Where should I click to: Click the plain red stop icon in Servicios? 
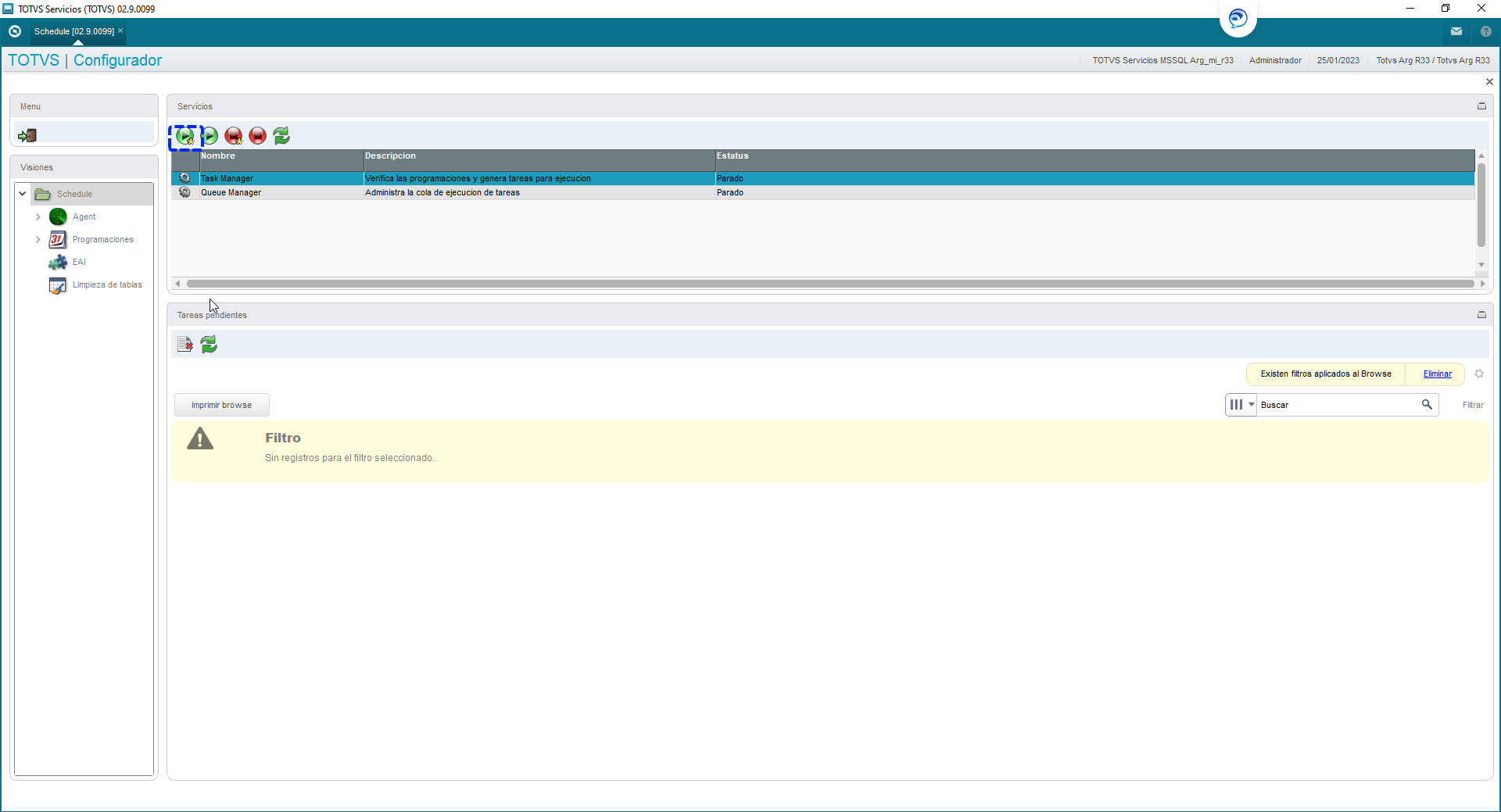click(x=258, y=136)
